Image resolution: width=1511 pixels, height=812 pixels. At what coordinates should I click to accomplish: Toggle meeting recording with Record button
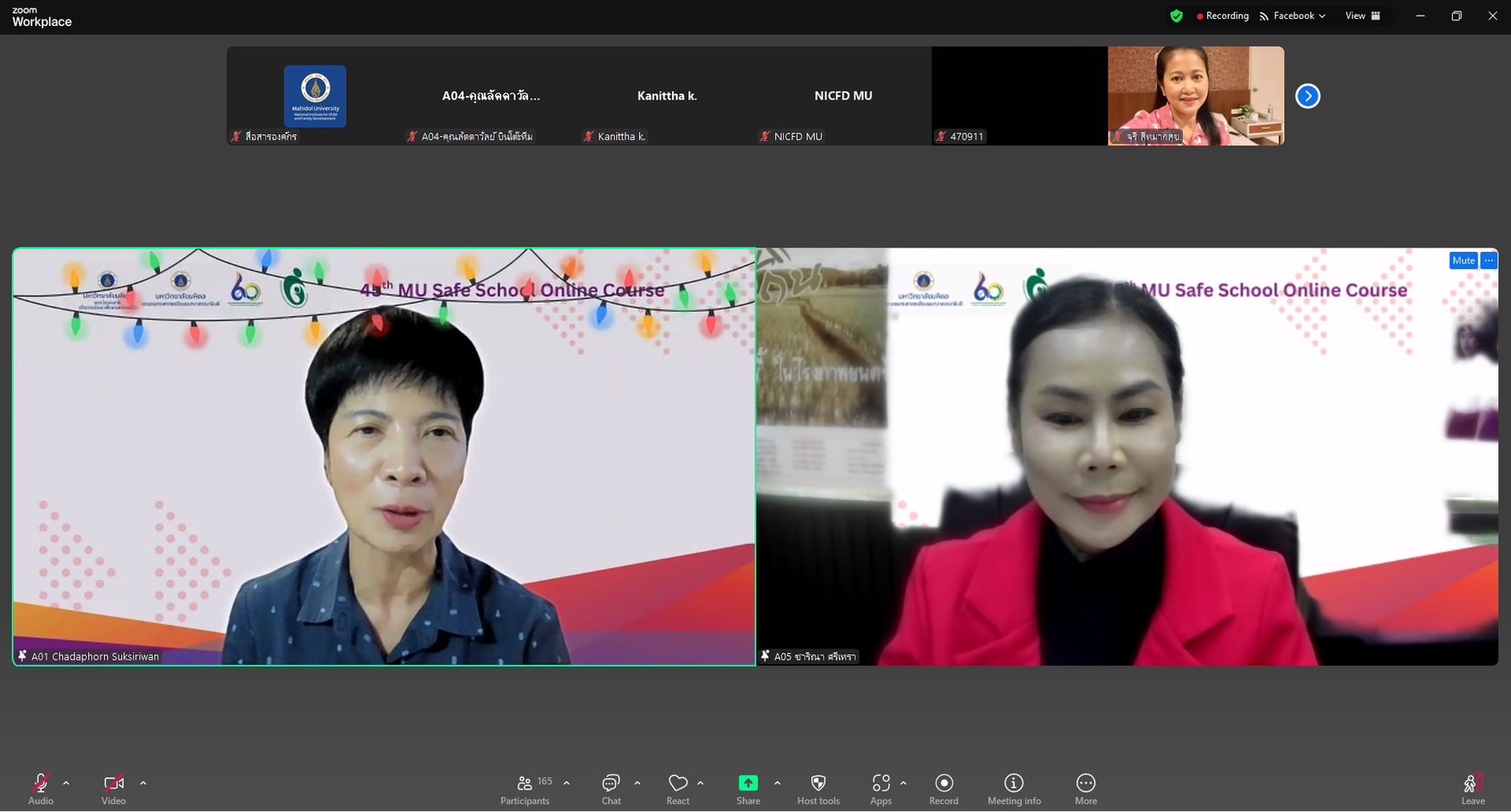pos(943,783)
